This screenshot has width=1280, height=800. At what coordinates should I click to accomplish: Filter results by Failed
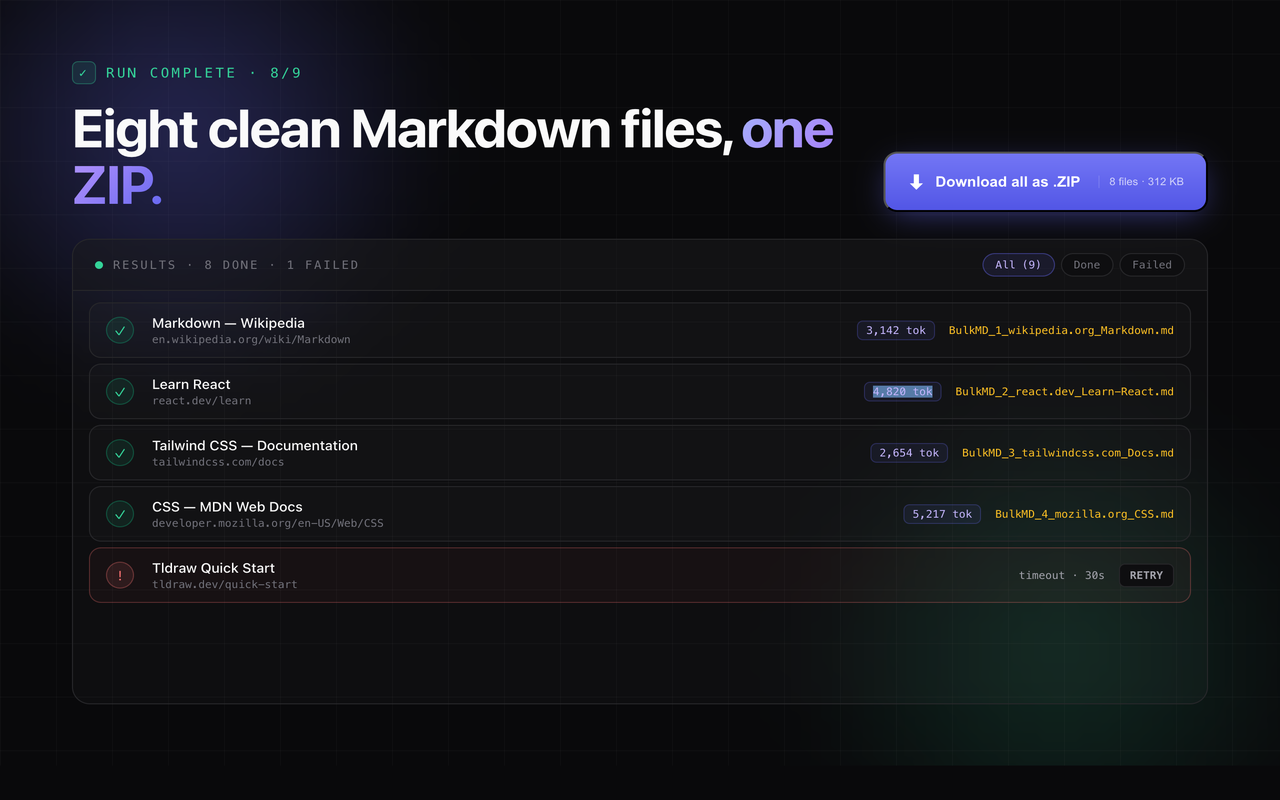tap(1152, 265)
